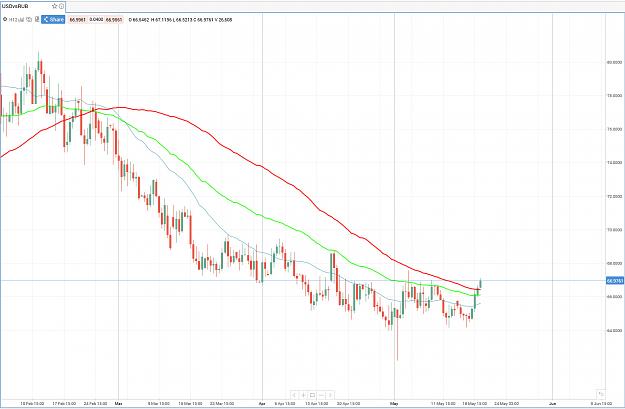Click the zoom-in plus button on chart
The width and height of the screenshot is (625, 409).
303,395
